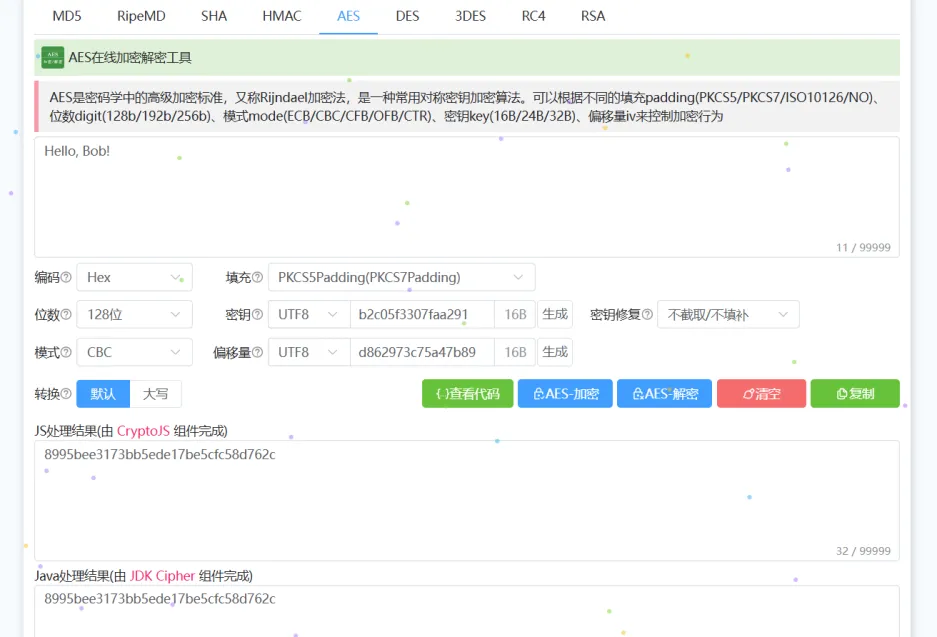The image size is (937, 637).
Task: Click the Java result output text area
Action: click(467, 611)
